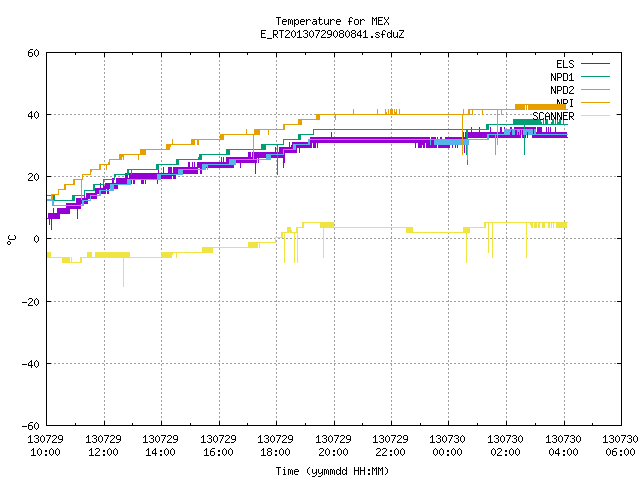Click the x-axis tick label 130729 14:00
The image size is (640, 480).
tap(160, 446)
